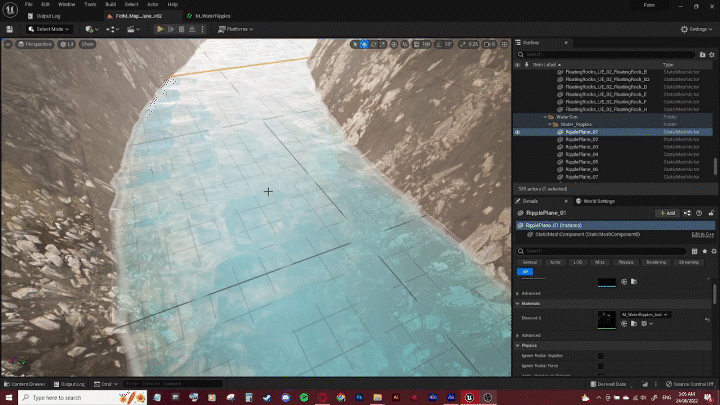Screen dimensions: 720x405
Task: Select RipplePlane_05 in the Outliner
Action: point(582,162)
